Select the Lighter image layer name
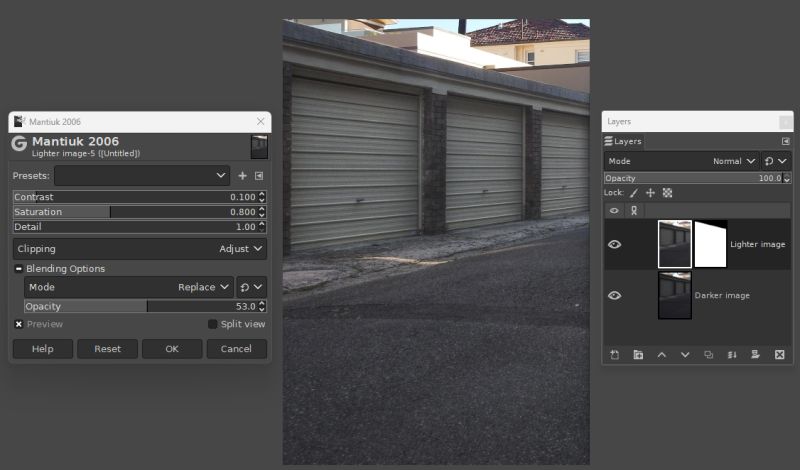This screenshot has height=470, width=800. 758,244
